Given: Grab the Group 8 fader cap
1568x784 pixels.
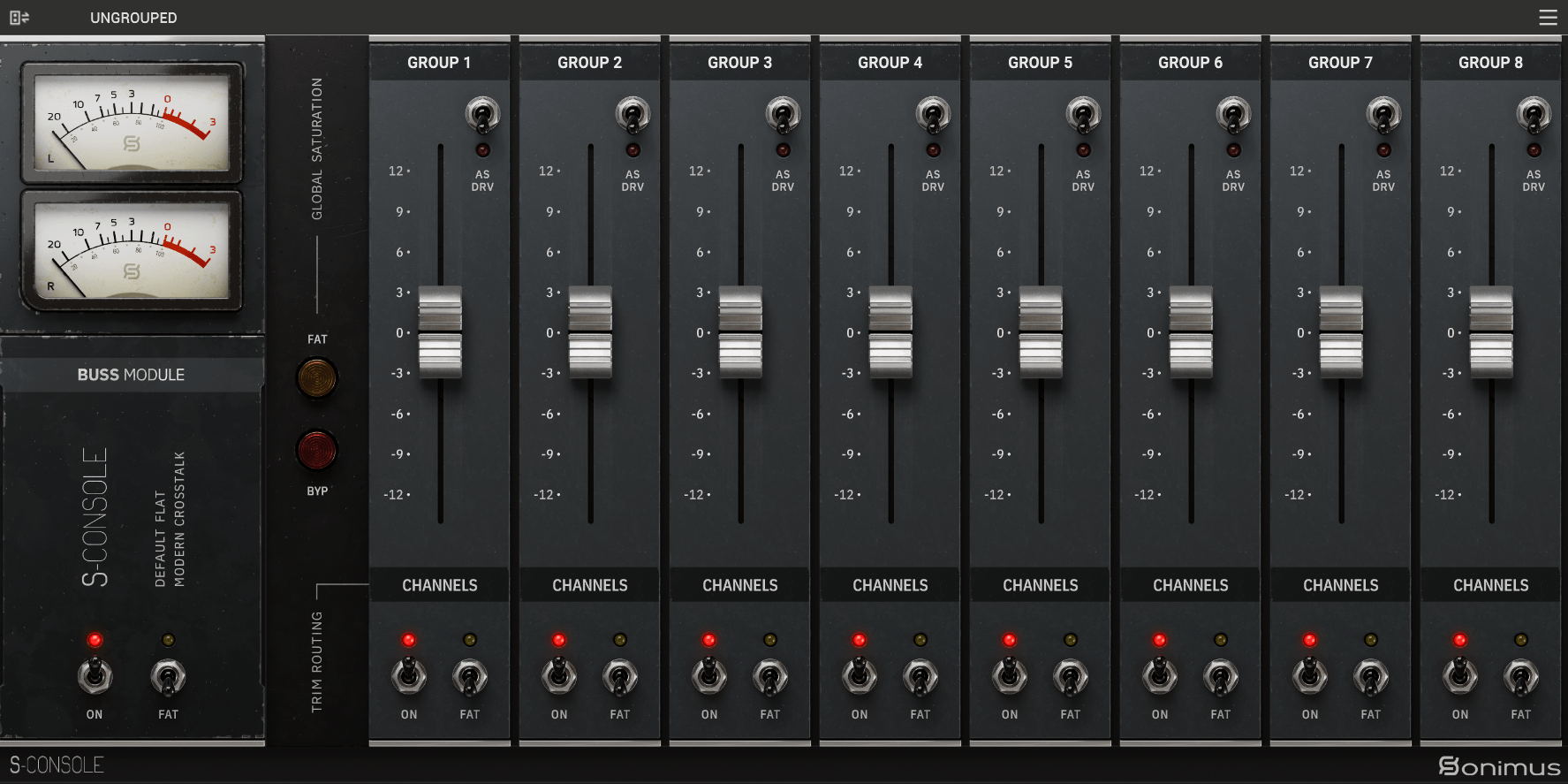Looking at the screenshot, I should (x=1491, y=332).
